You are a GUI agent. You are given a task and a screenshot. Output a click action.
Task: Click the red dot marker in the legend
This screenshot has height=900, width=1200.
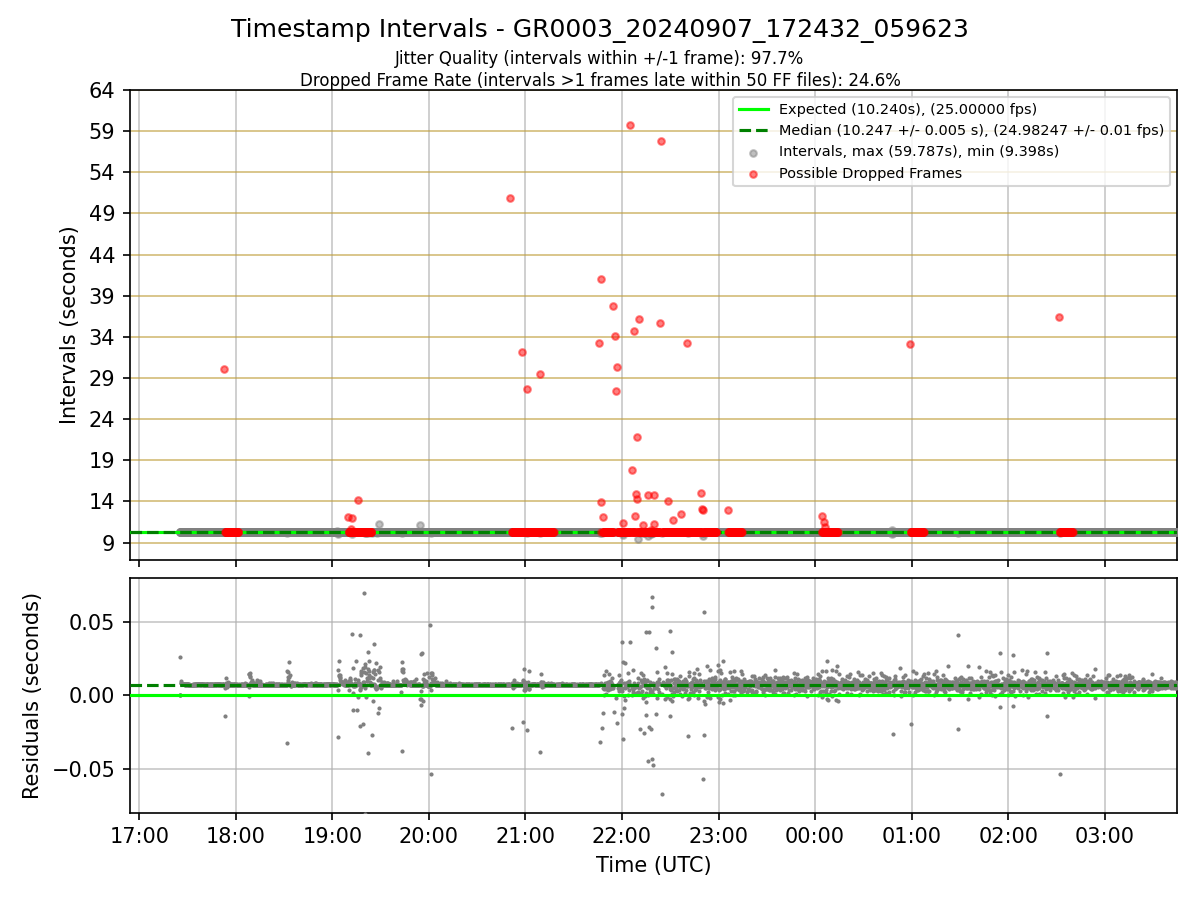(754, 173)
